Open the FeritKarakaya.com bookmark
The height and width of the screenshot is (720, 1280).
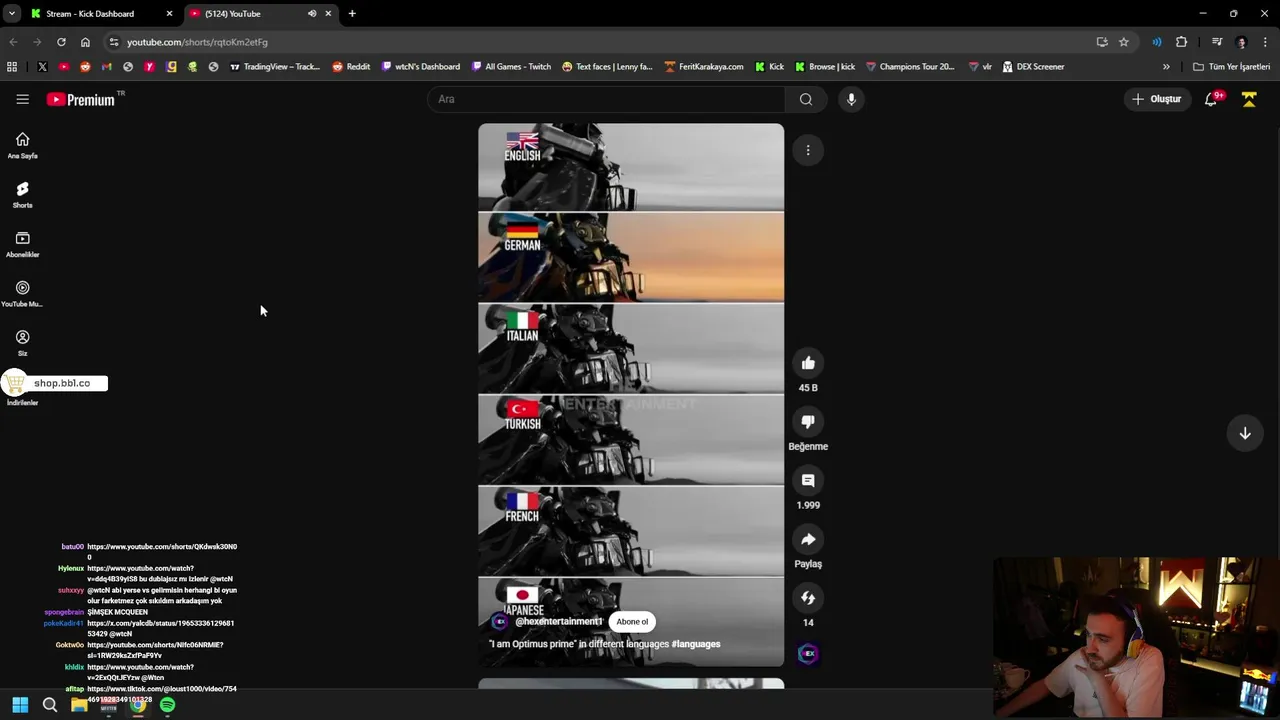(x=704, y=67)
